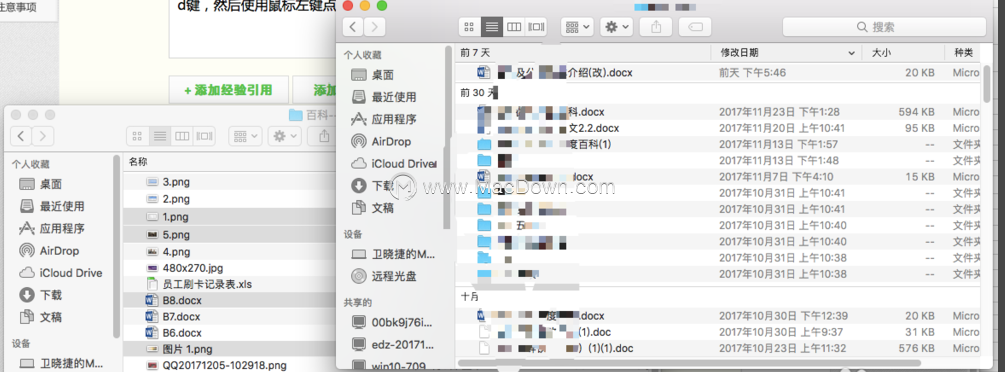Switch rear Finder window to list view
The width and height of the screenshot is (1005, 372).
[160, 136]
